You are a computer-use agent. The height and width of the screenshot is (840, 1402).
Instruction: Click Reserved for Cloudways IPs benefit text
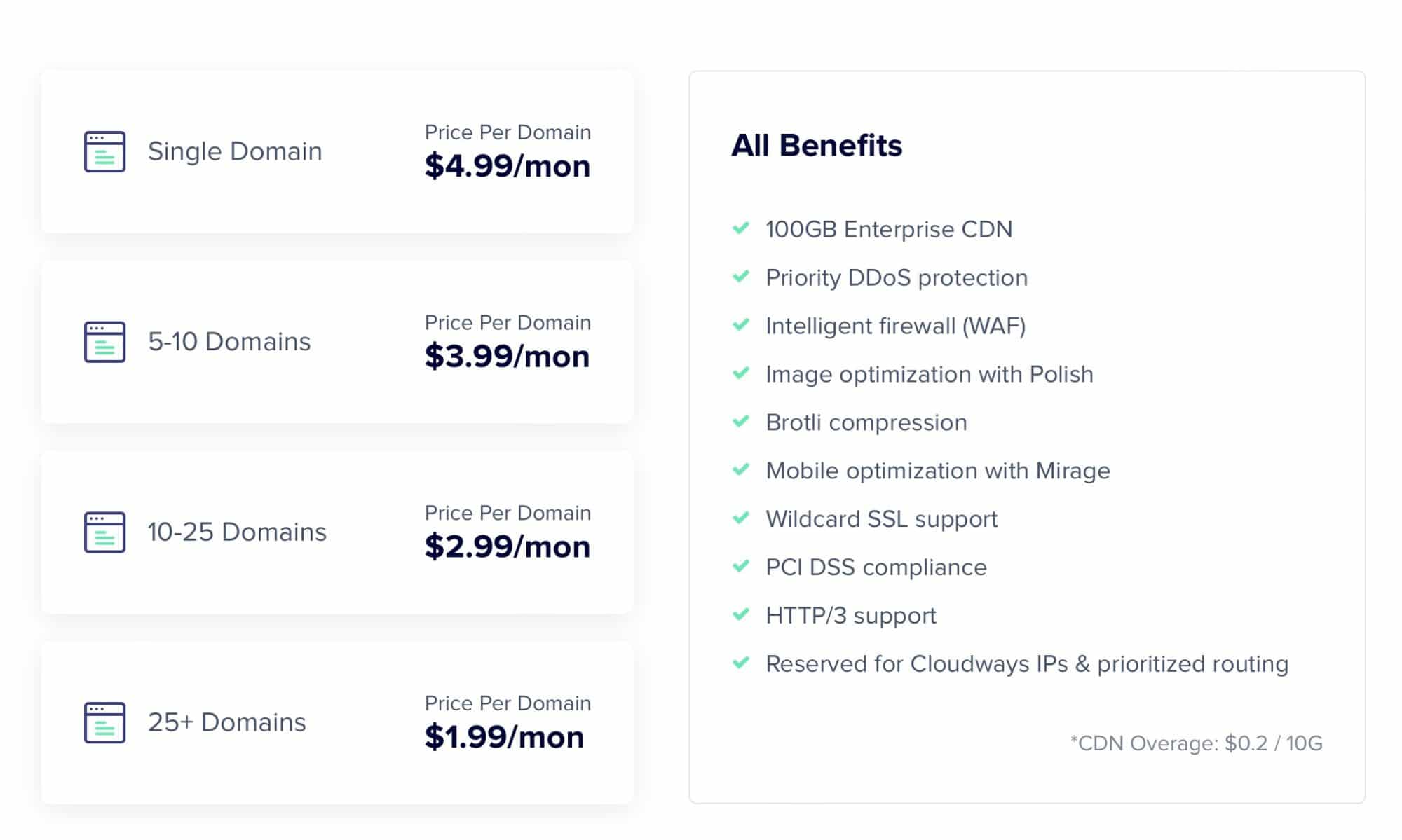pos(1027,663)
